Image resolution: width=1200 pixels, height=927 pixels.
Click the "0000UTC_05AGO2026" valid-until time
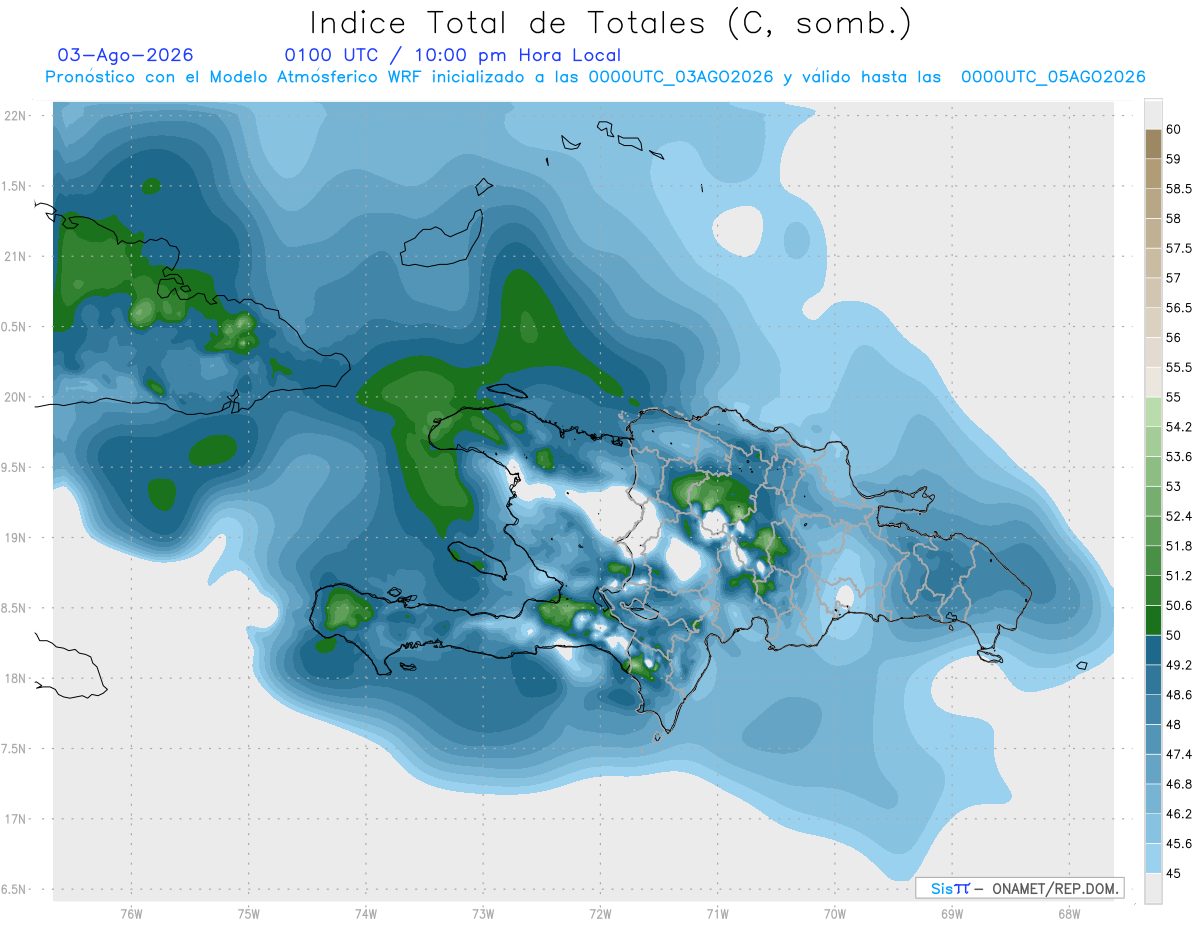click(x=1053, y=77)
